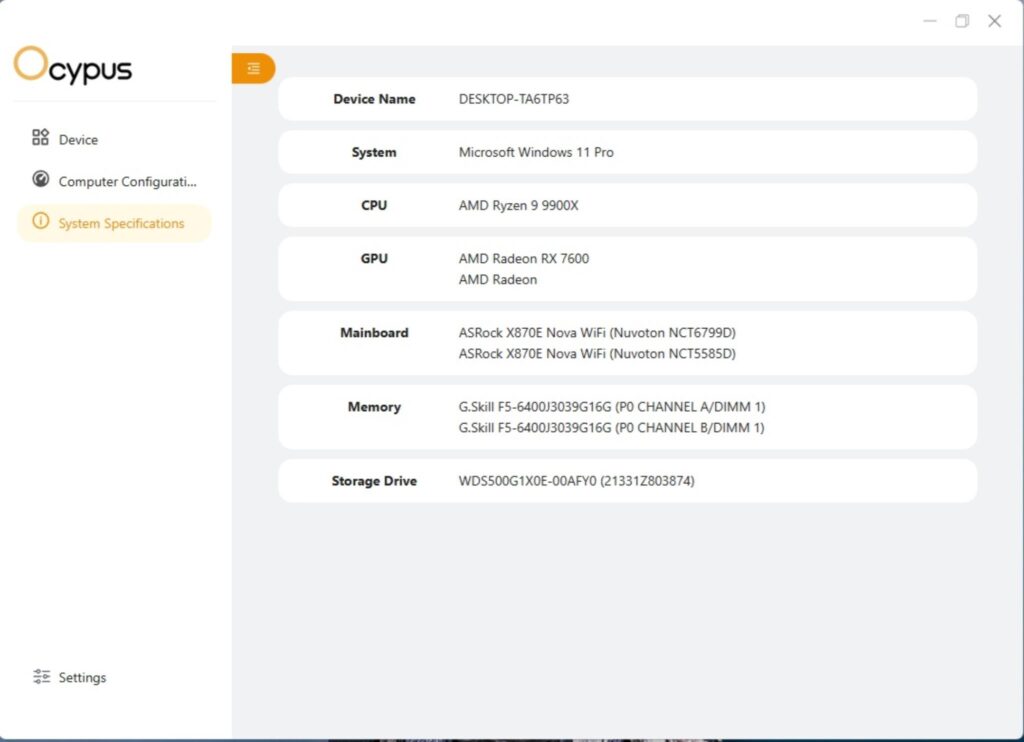Viewport: 1024px width, 742px height.
Task: Click mainboard entry with Nuvoton NCT5585D
Action: tap(597, 353)
